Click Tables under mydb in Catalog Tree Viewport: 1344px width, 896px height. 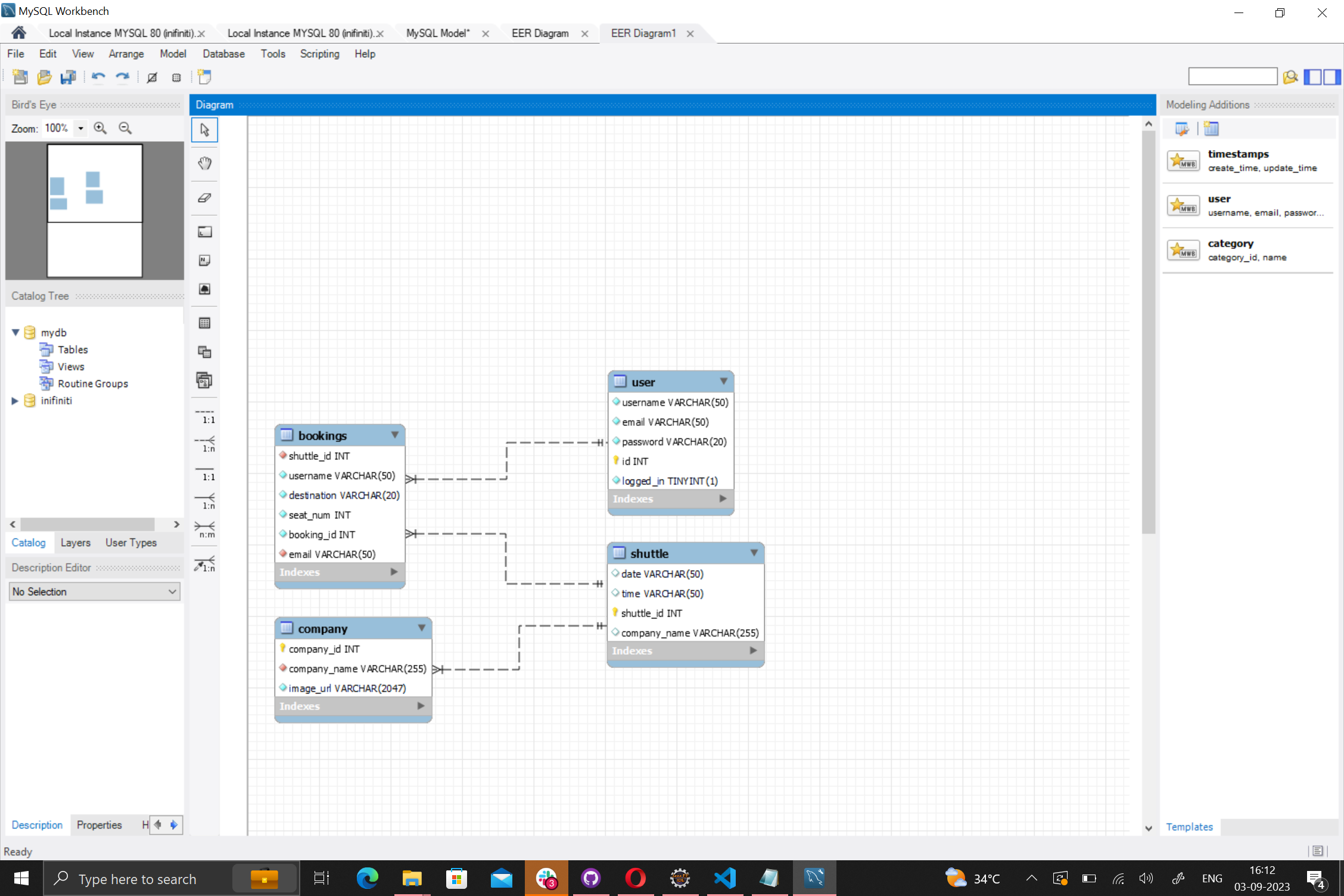click(x=73, y=350)
